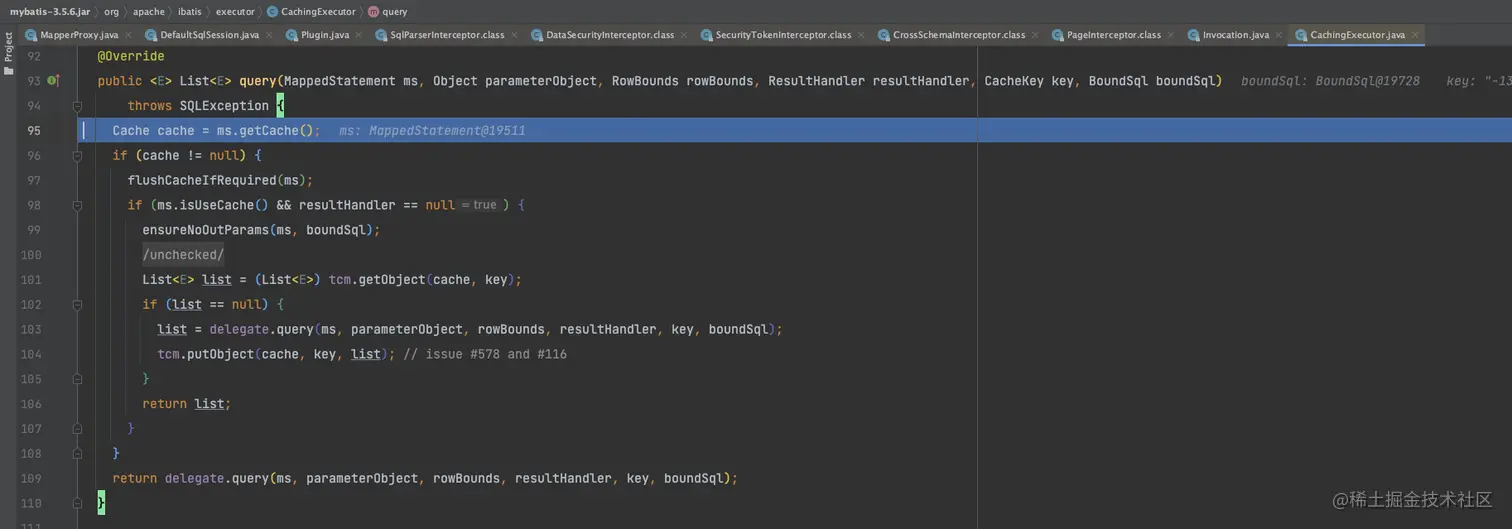Click line number 95 in the gutter
Screen dimensions: 1512x529
click(34, 131)
